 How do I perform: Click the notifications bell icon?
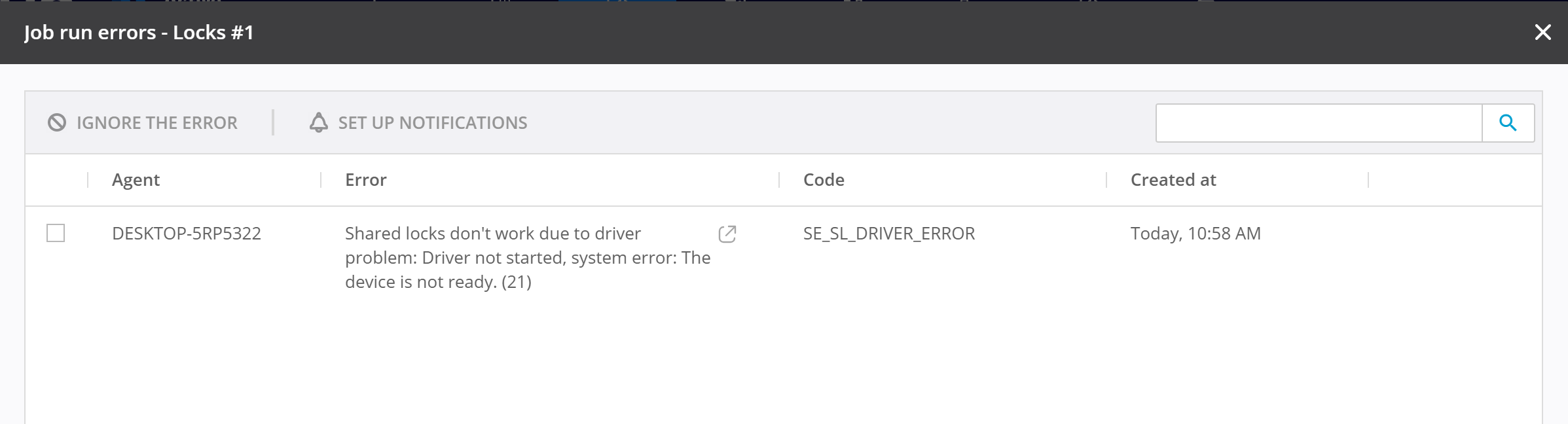coord(318,122)
